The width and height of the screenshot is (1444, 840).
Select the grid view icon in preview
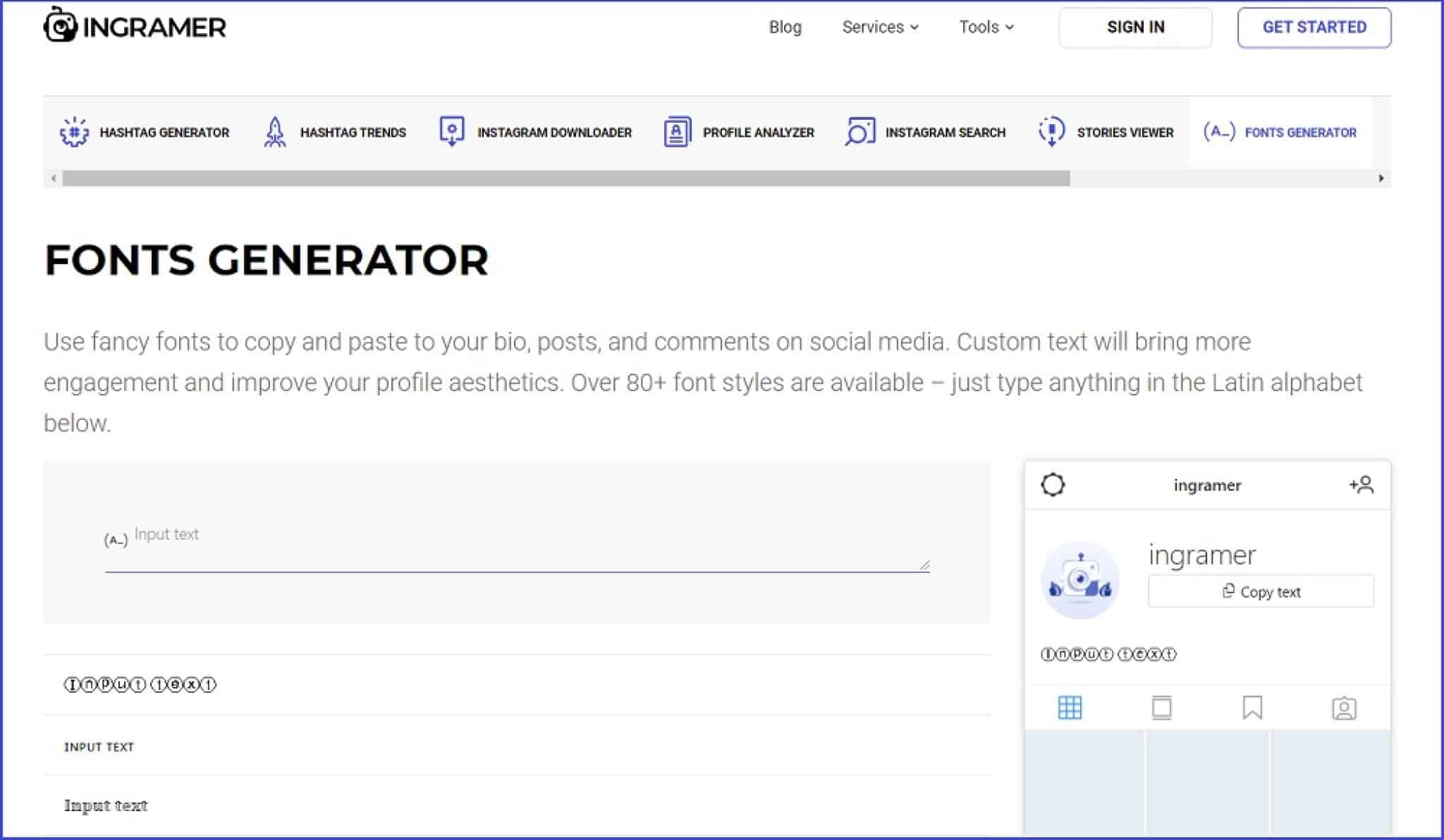pyautogui.click(x=1070, y=708)
